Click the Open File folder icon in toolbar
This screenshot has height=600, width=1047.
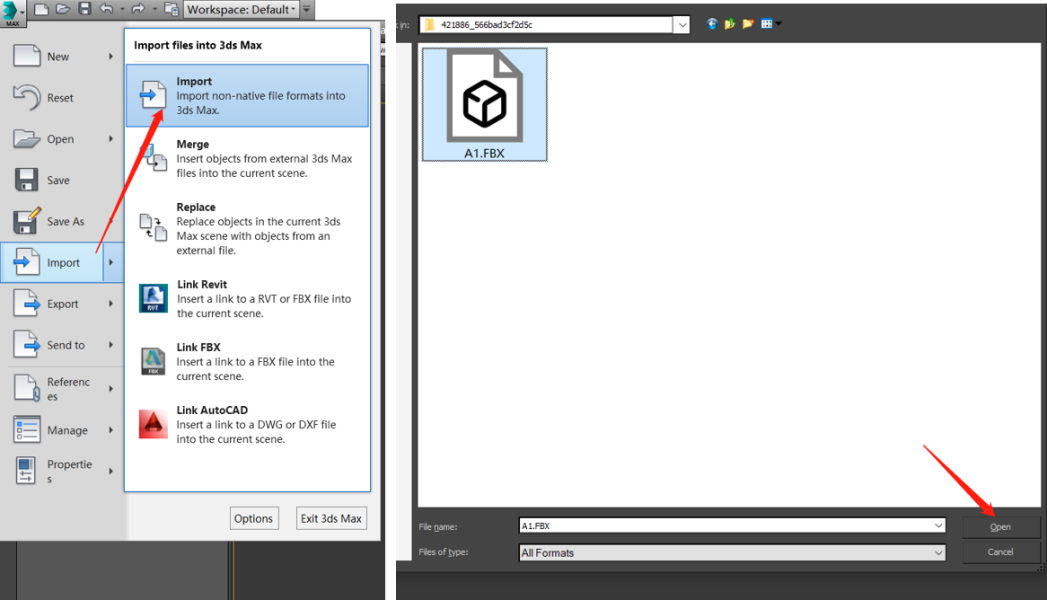(x=63, y=9)
